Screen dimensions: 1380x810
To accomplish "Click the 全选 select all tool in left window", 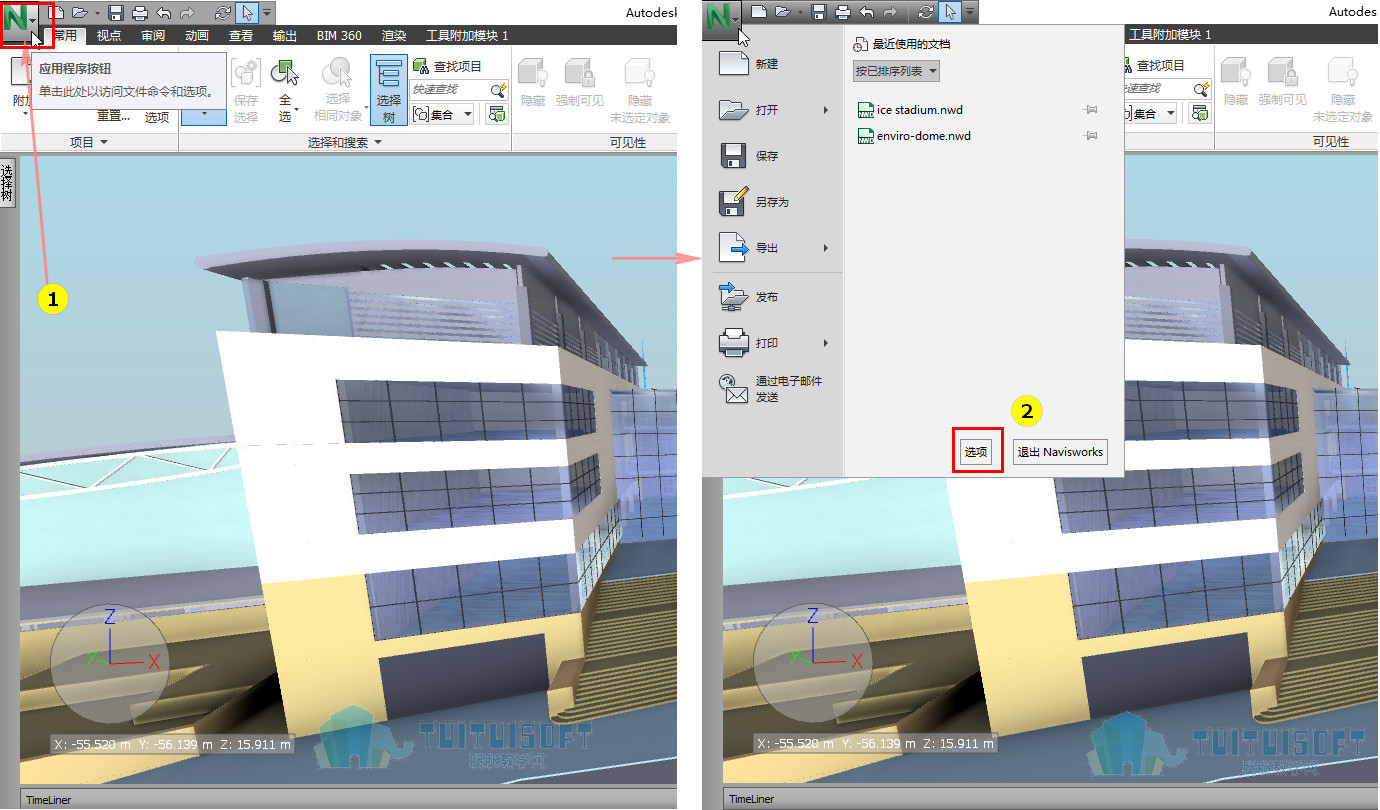I will point(286,90).
